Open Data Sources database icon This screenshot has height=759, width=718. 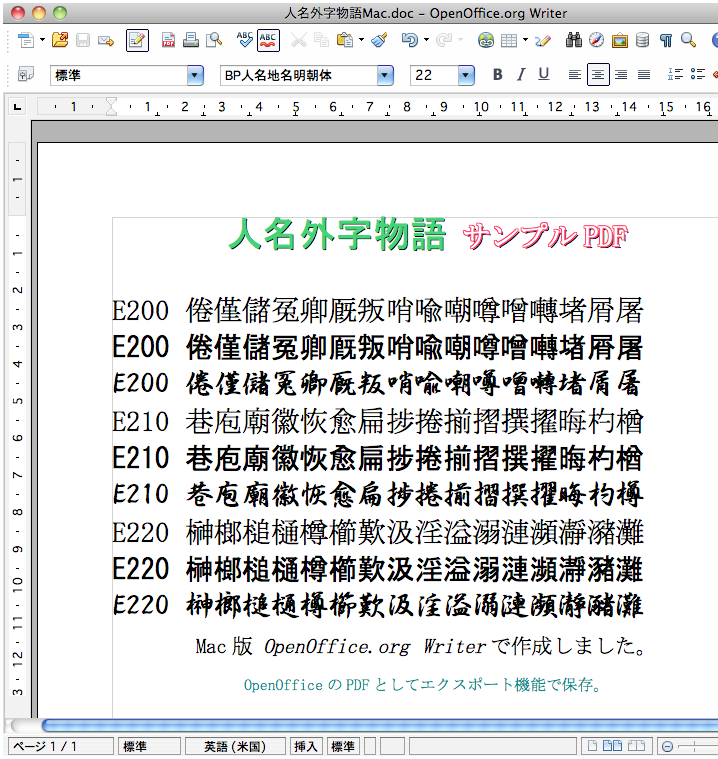pyautogui.click(x=642, y=40)
